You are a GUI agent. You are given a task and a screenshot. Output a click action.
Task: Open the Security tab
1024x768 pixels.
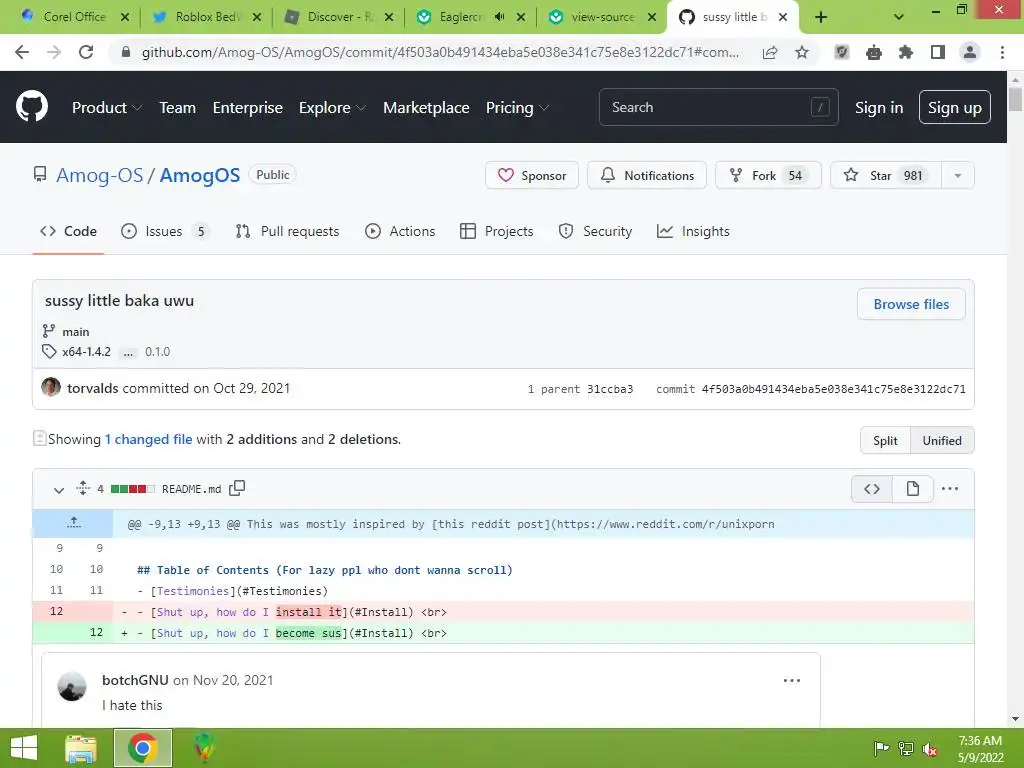595,231
